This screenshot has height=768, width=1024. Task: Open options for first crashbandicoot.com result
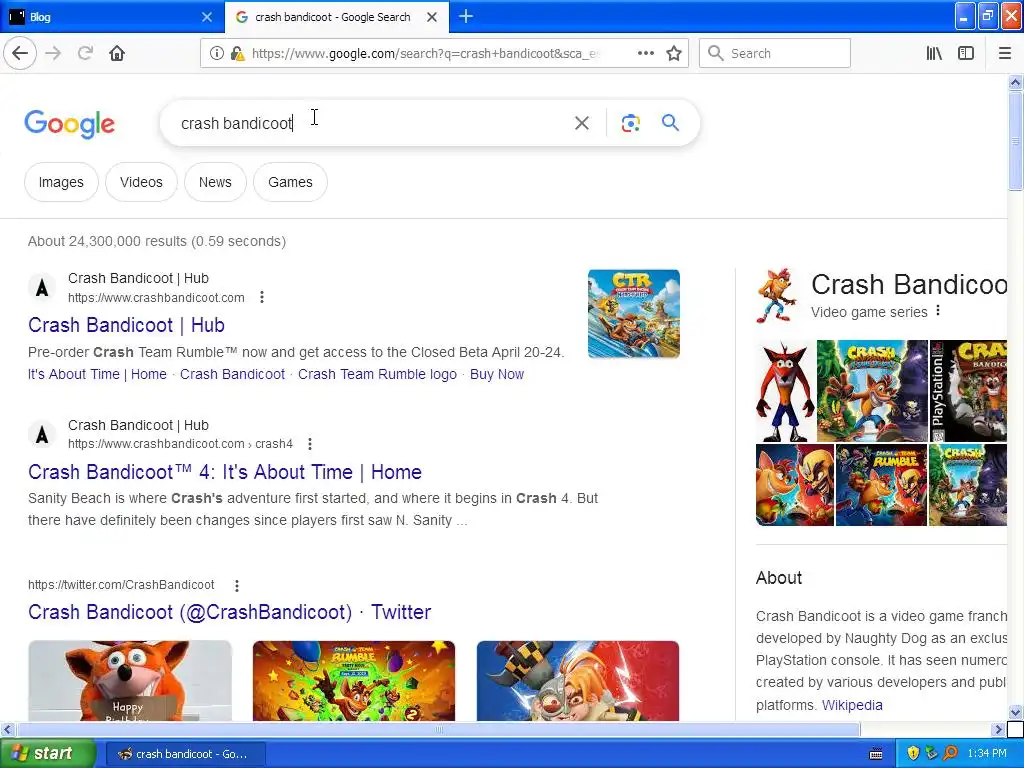point(262,297)
